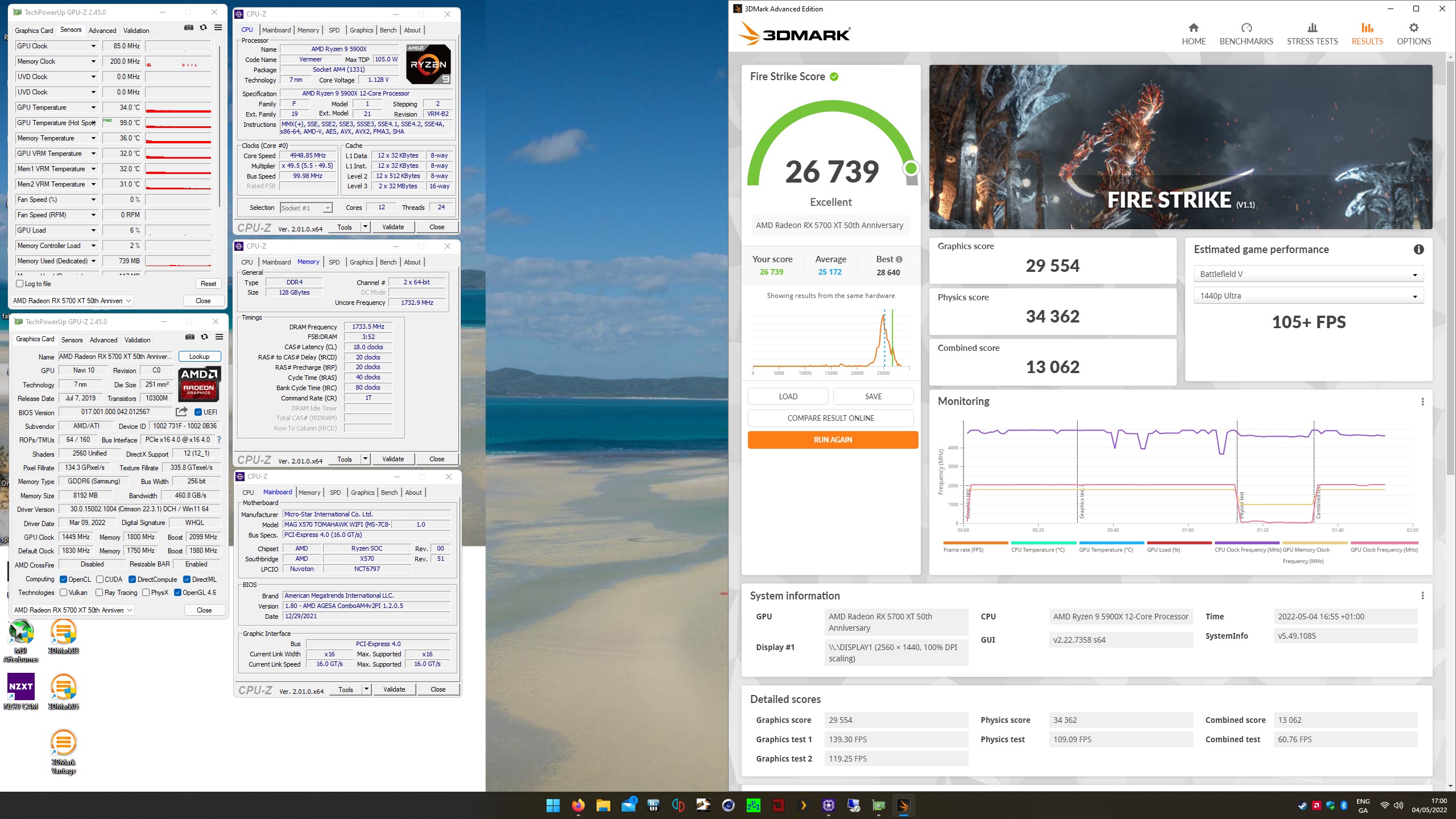Toggle the Vulkan checkbox

63,593
